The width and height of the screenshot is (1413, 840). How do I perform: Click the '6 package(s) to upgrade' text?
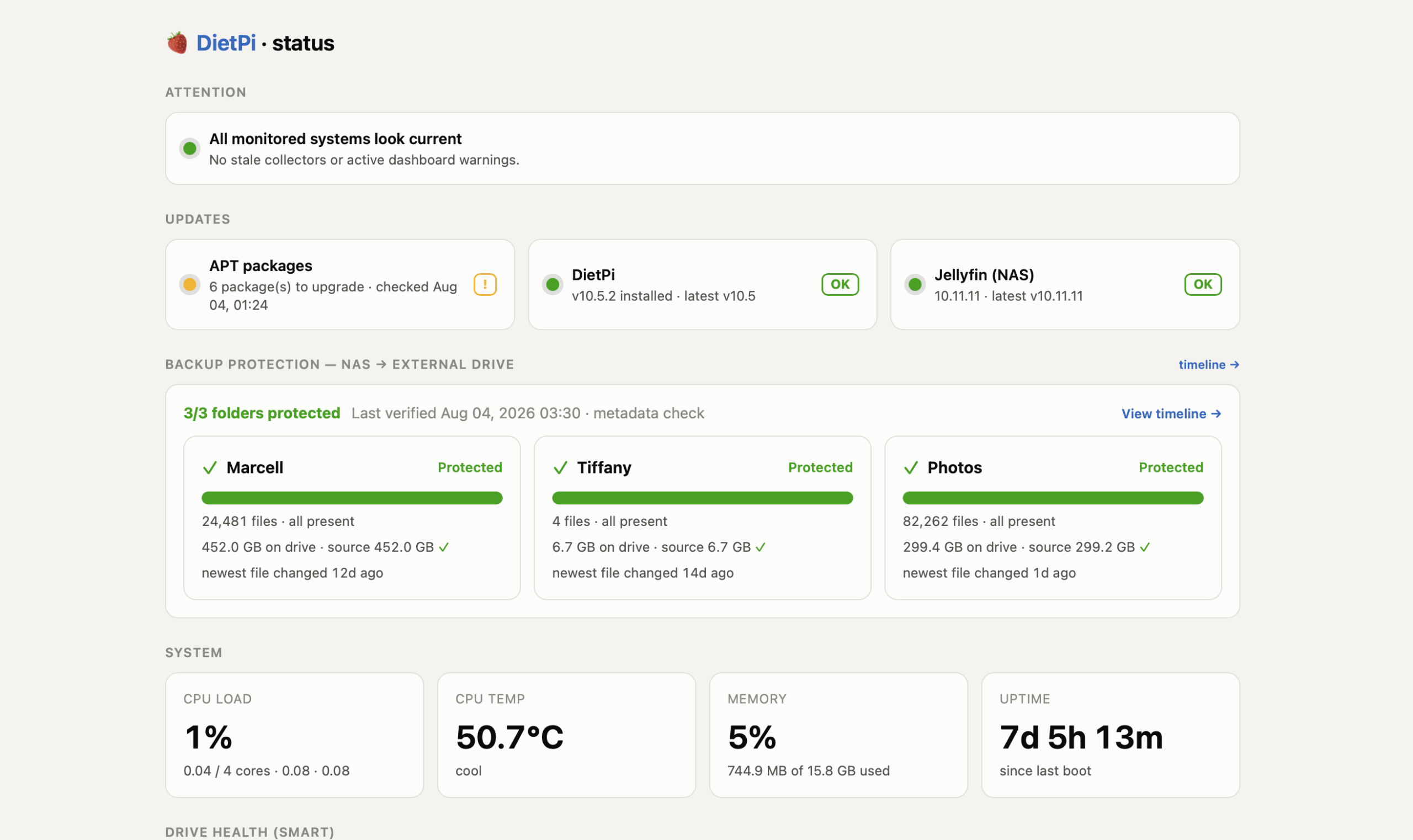pos(286,286)
